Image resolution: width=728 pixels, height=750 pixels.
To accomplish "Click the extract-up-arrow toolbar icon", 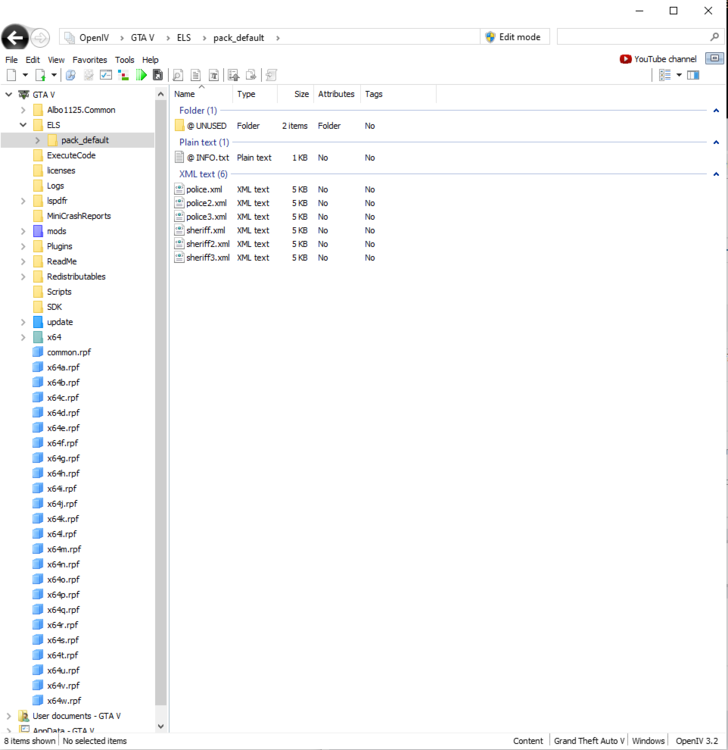I will coord(233,75).
